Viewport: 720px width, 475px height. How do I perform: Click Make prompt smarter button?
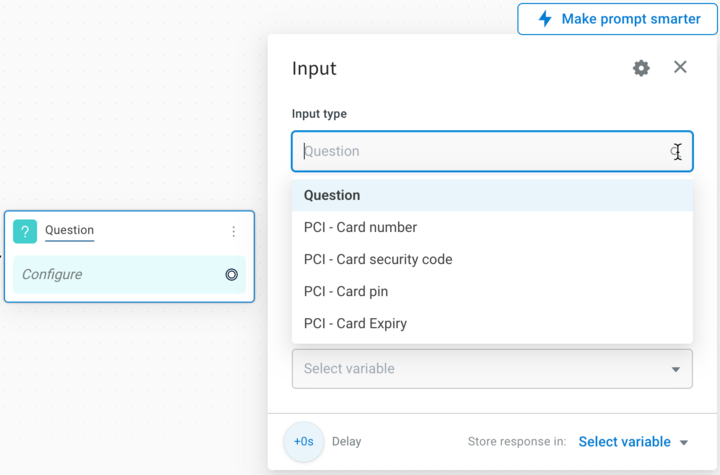[617, 19]
